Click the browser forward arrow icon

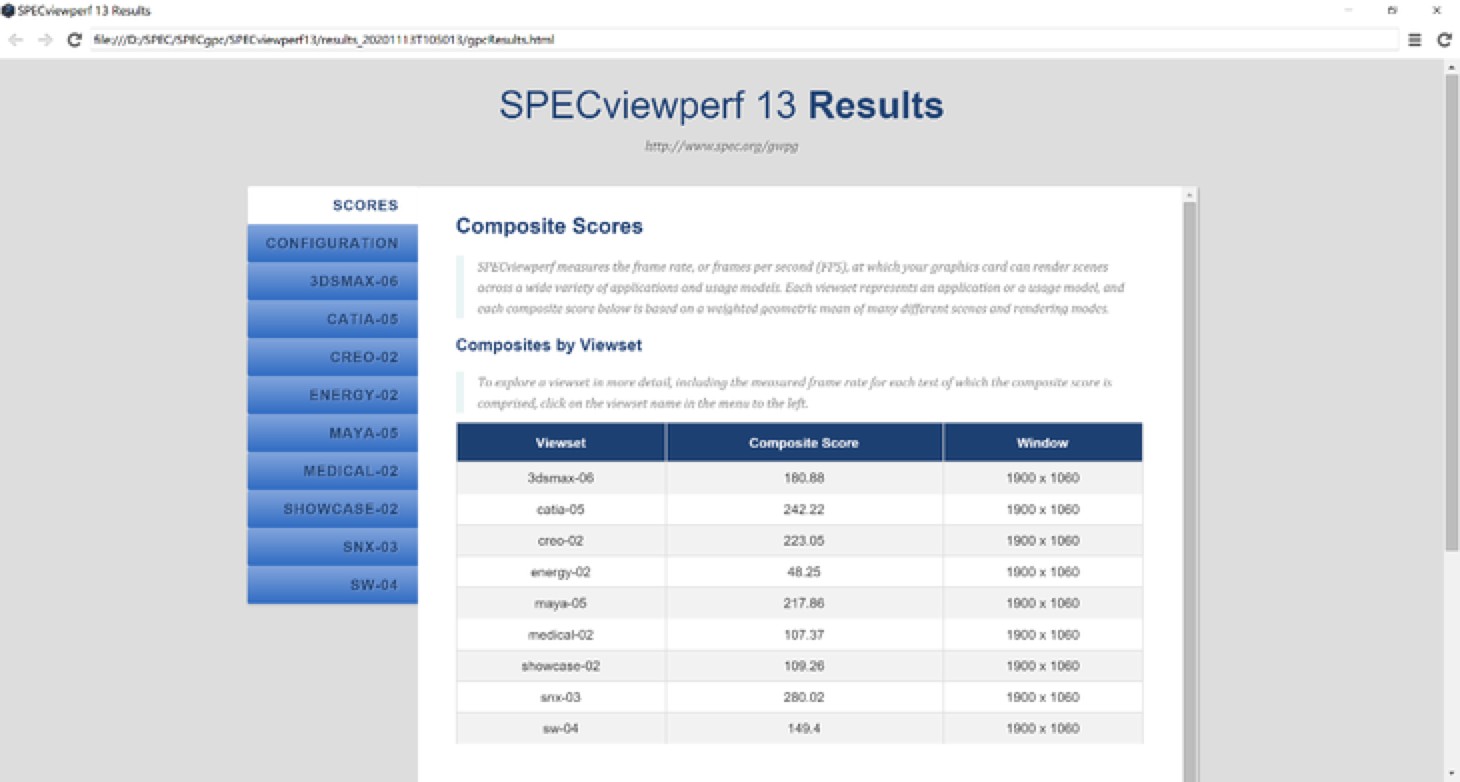(x=44, y=40)
